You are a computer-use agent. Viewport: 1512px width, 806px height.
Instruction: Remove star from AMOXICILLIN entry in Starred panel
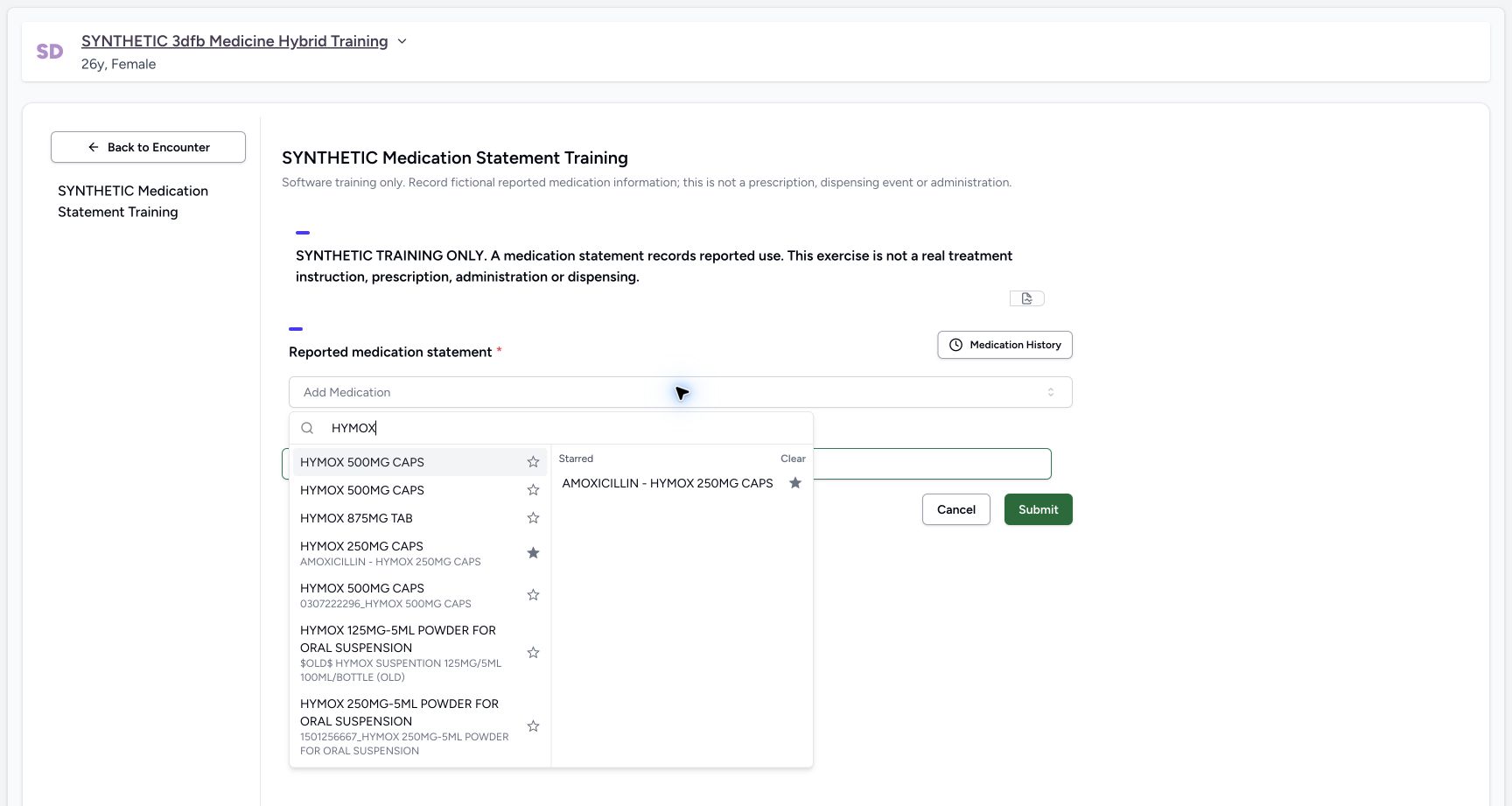(x=795, y=483)
